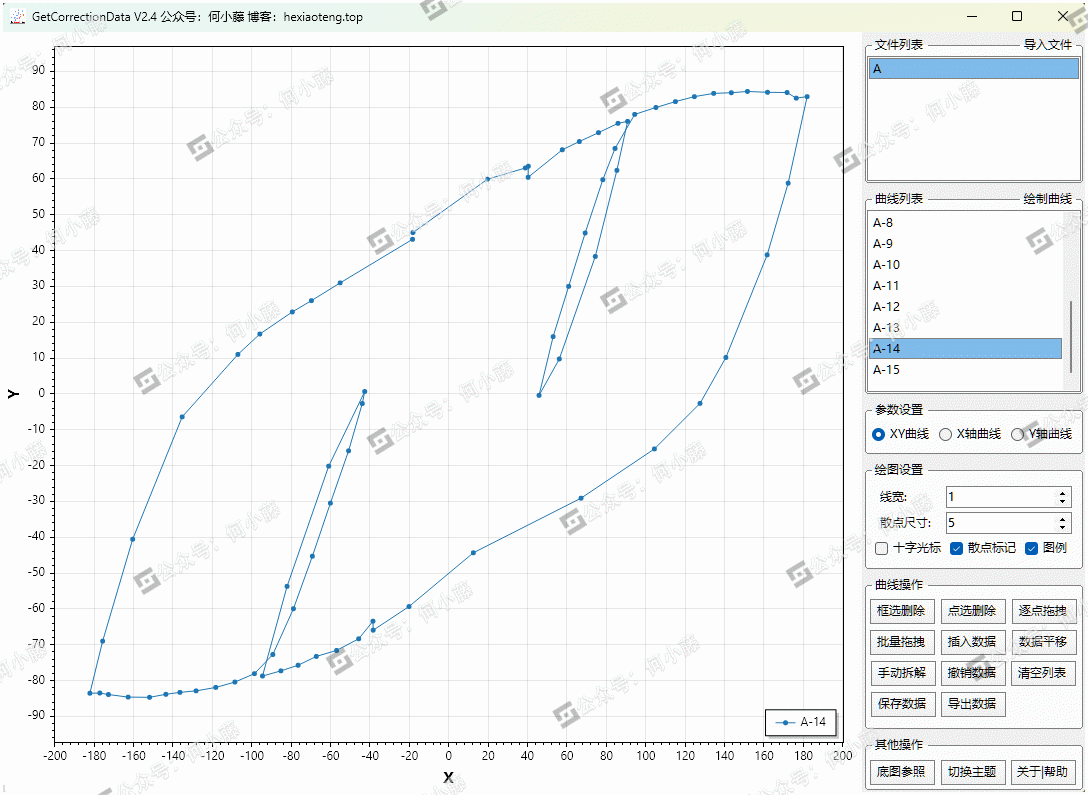The image size is (1088, 795).
Task: Select the X轴曲线 radio option
Action: pos(945,434)
